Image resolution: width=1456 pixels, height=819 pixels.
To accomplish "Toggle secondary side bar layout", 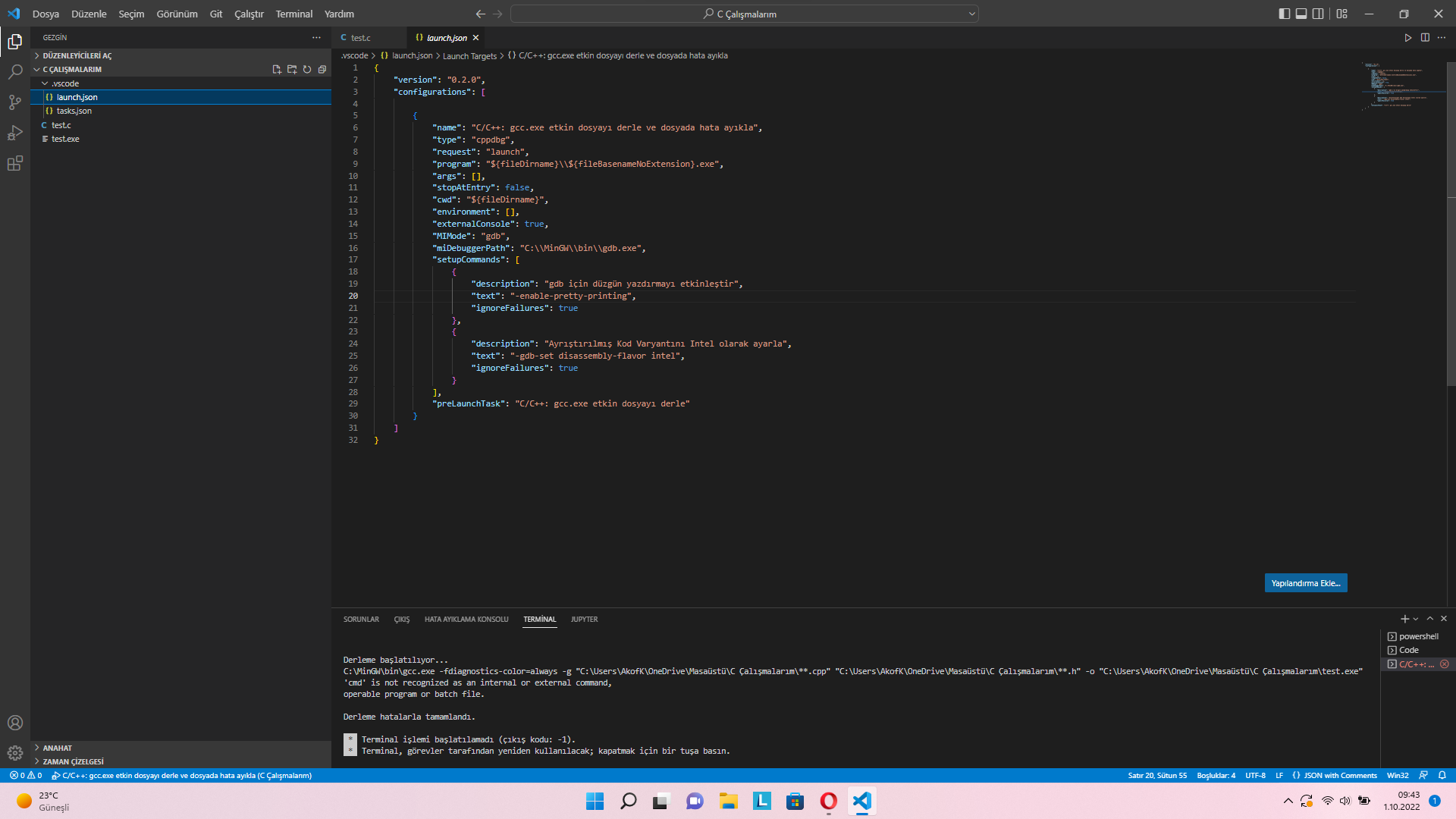I will (x=1318, y=14).
